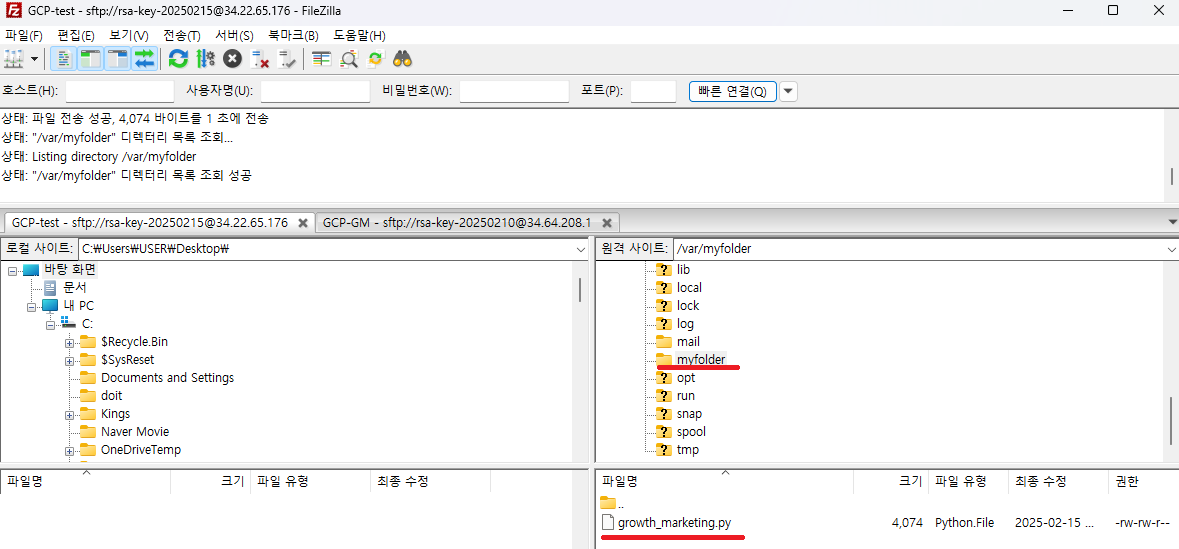Search remote files with binoculars icon
The height and width of the screenshot is (549, 1179).
tap(403, 59)
